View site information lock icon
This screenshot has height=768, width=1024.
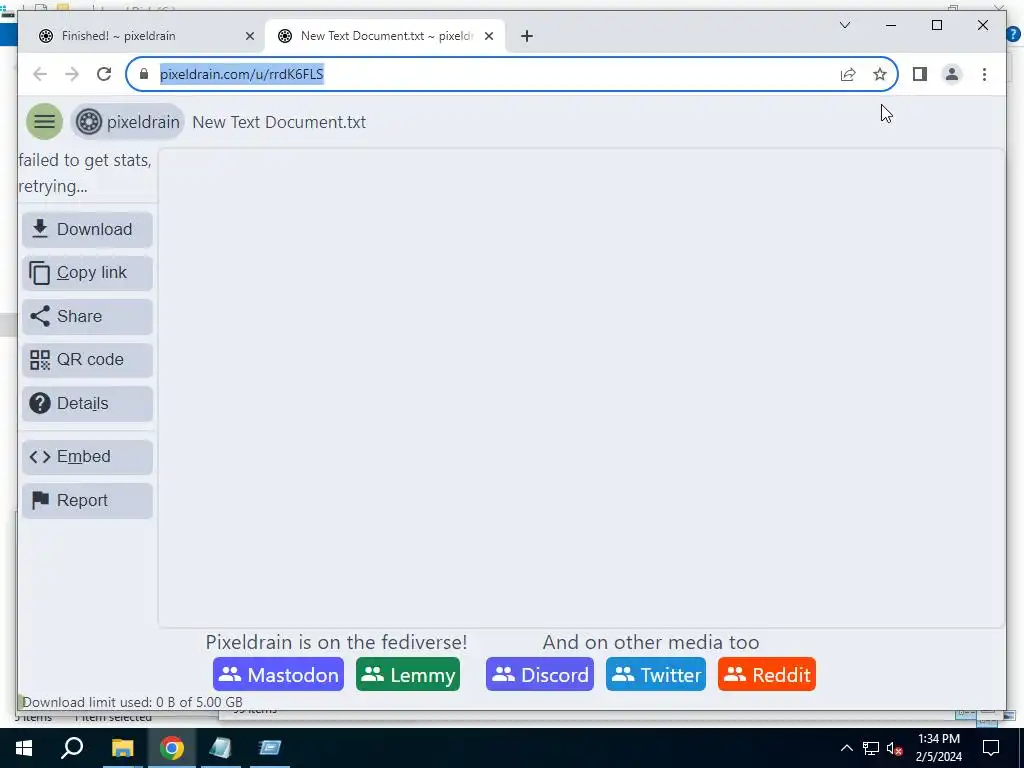coord(144,74)
